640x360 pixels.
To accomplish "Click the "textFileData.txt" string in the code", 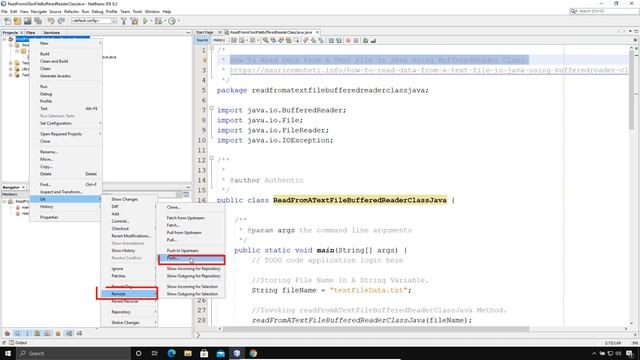I will click(369, 290).
